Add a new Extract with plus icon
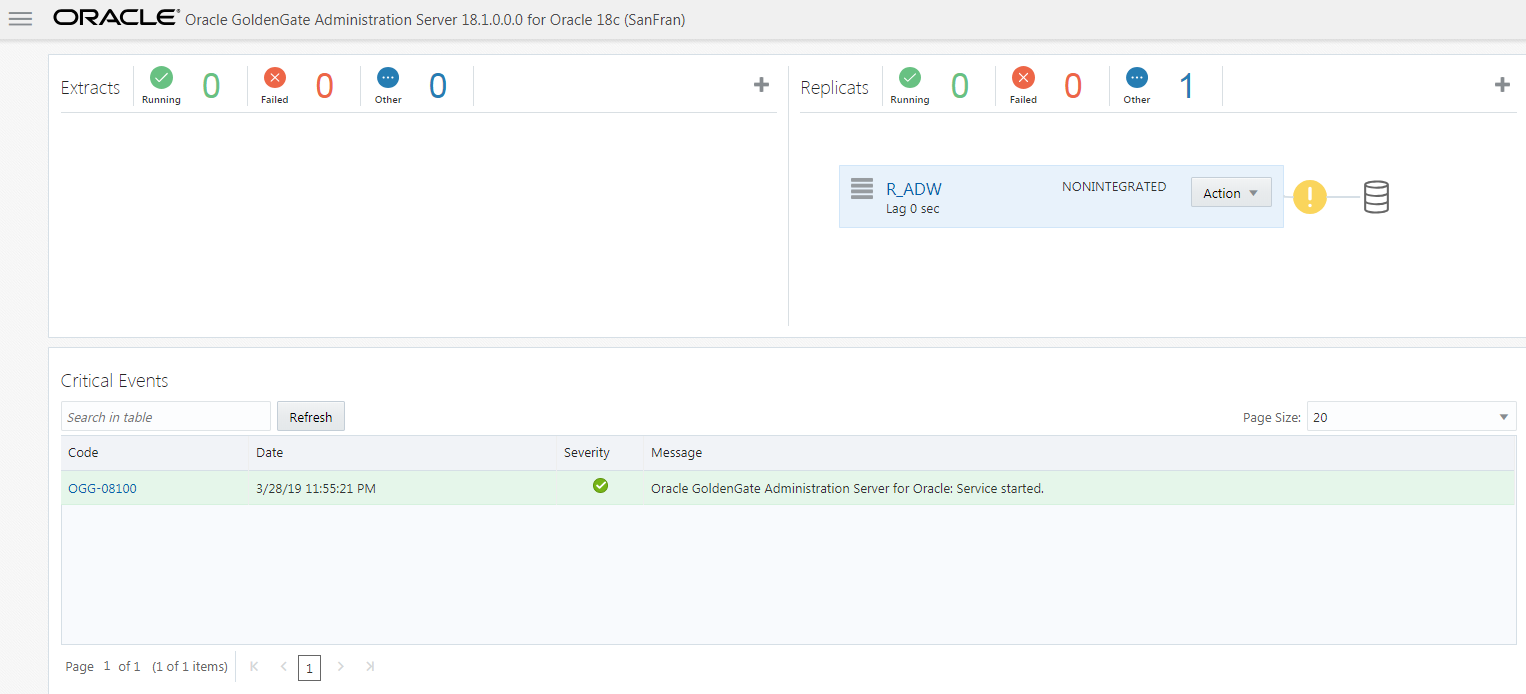Viewport: 1526px width, 694px height. 761,85
